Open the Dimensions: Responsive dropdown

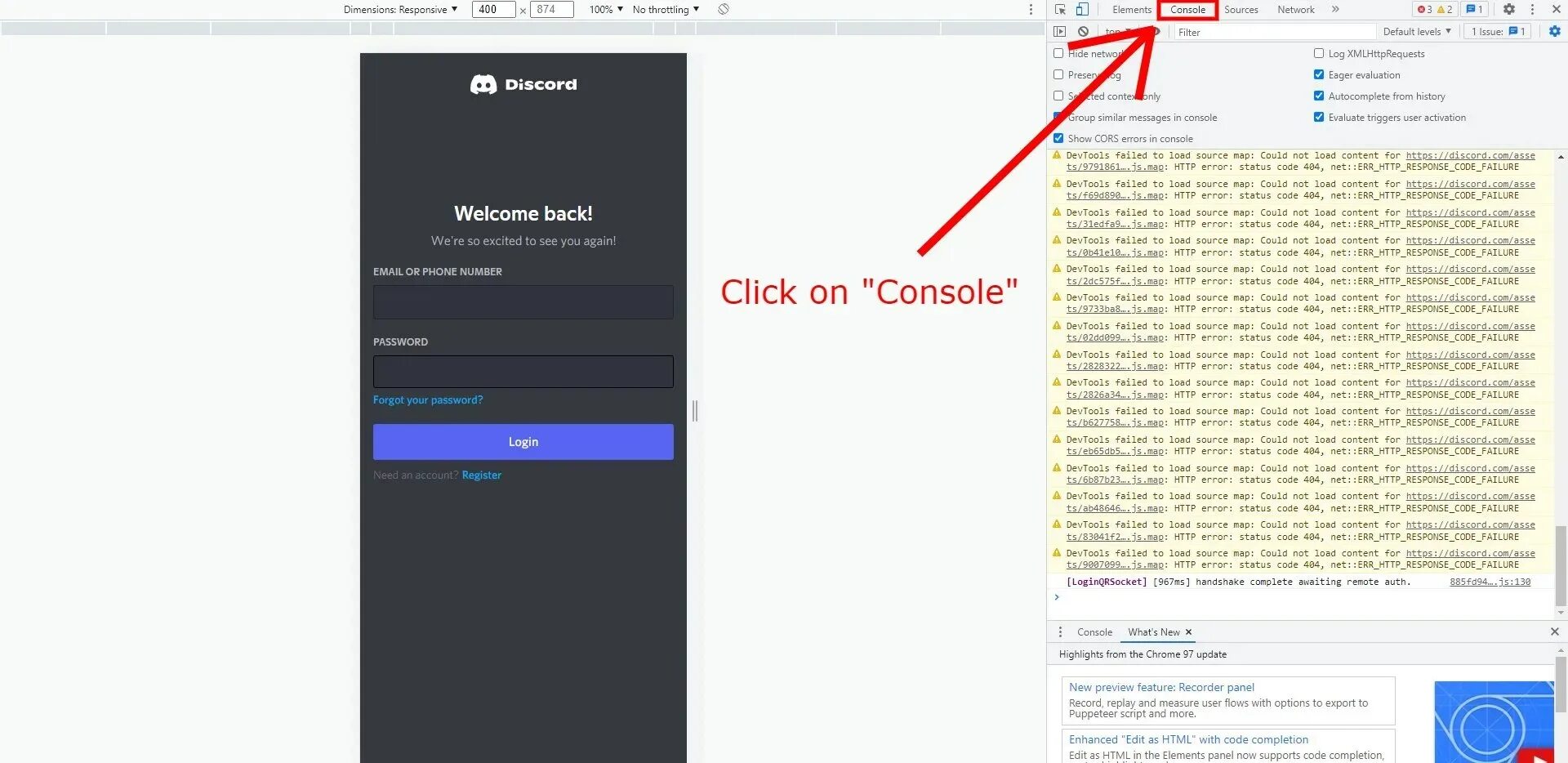point(400,10)
